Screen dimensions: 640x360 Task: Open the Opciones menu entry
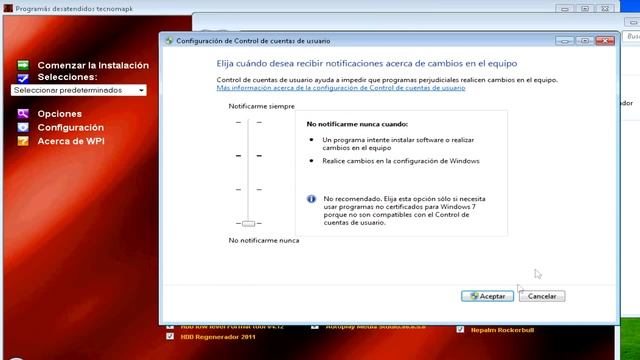pyautogui.click(x=60, y=114)
